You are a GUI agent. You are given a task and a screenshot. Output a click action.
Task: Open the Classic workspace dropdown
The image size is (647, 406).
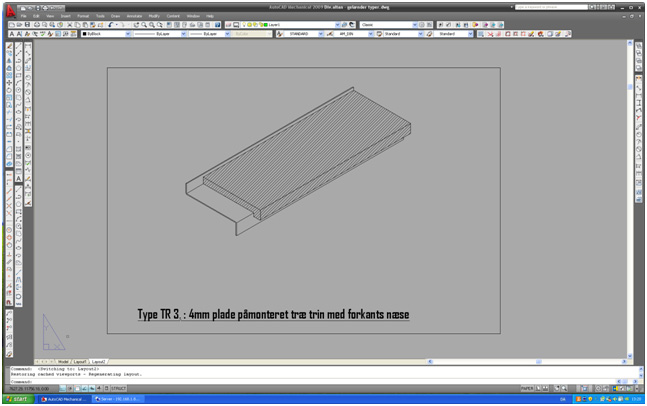click(415, 25)
